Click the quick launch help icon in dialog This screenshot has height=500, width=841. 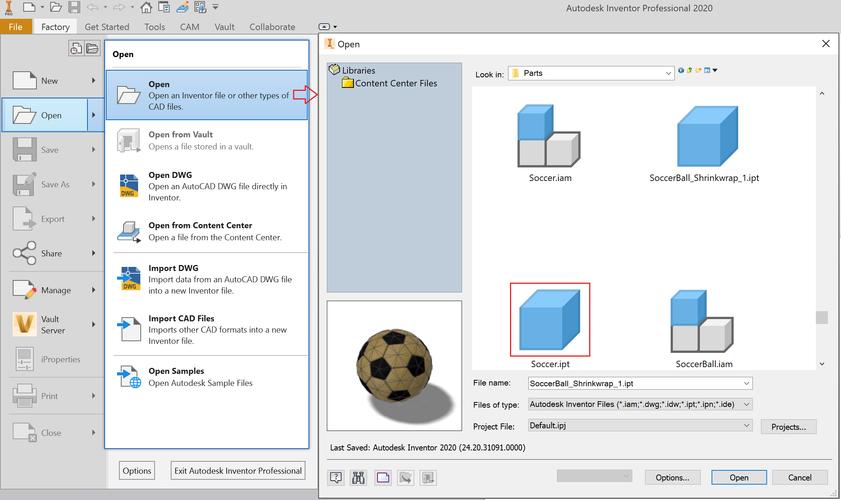pyautogui.click(x=336, y=478)
